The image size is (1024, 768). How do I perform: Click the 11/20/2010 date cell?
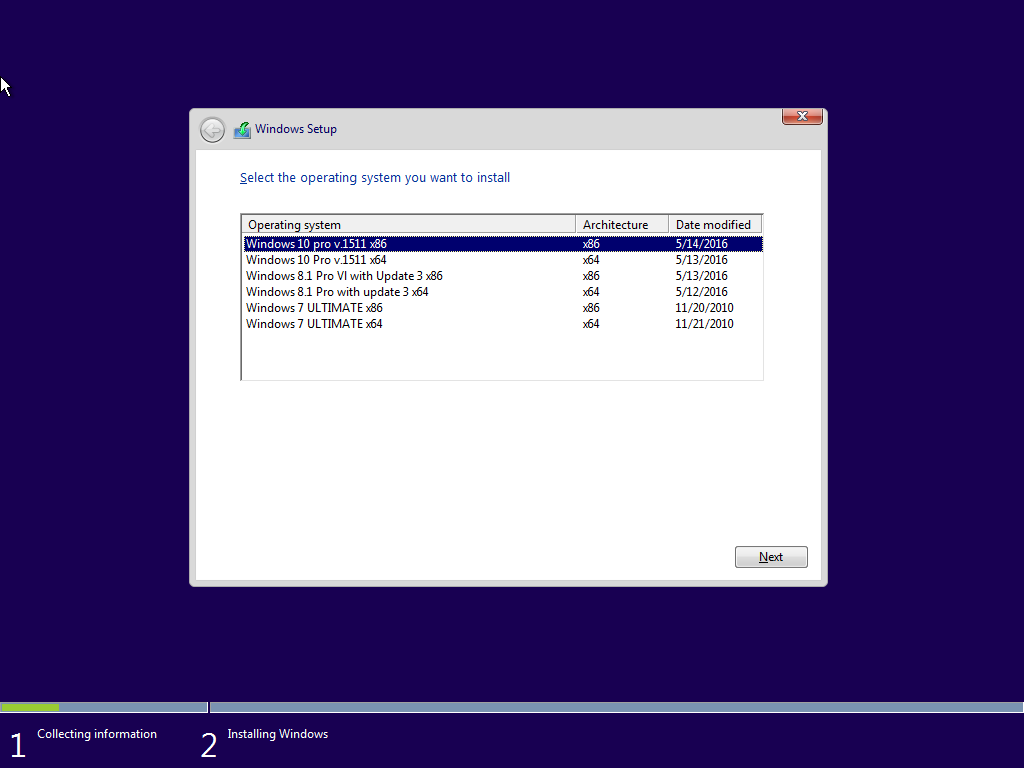(x=704, y=308)
